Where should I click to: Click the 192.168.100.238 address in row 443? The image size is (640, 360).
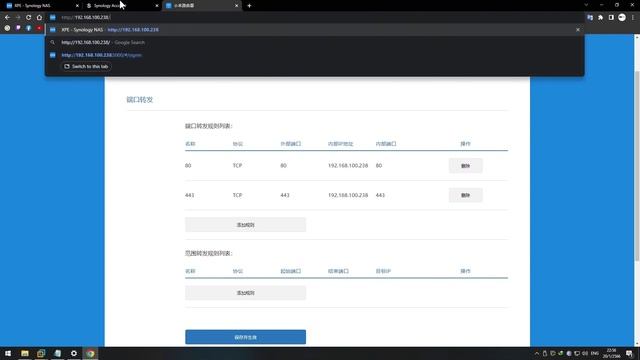click(348, 195)
